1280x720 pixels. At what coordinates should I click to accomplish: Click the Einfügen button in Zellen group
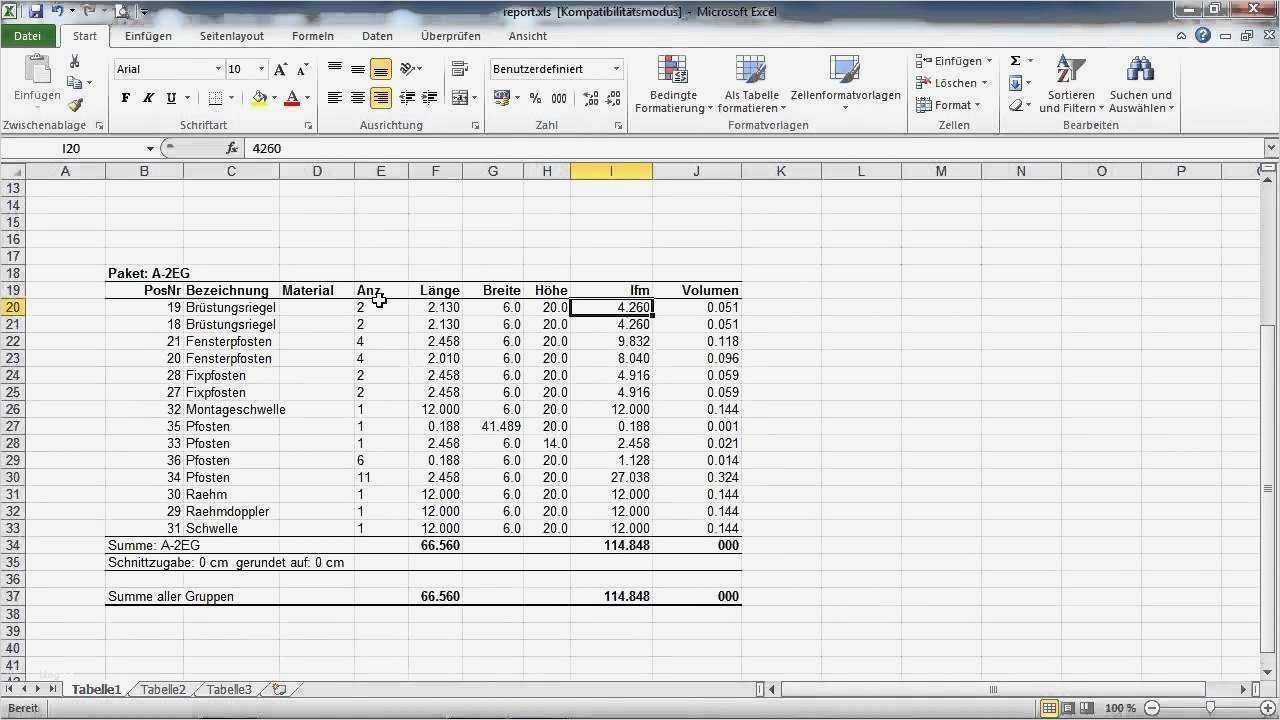pyautogui.click(x=950, y=60)
